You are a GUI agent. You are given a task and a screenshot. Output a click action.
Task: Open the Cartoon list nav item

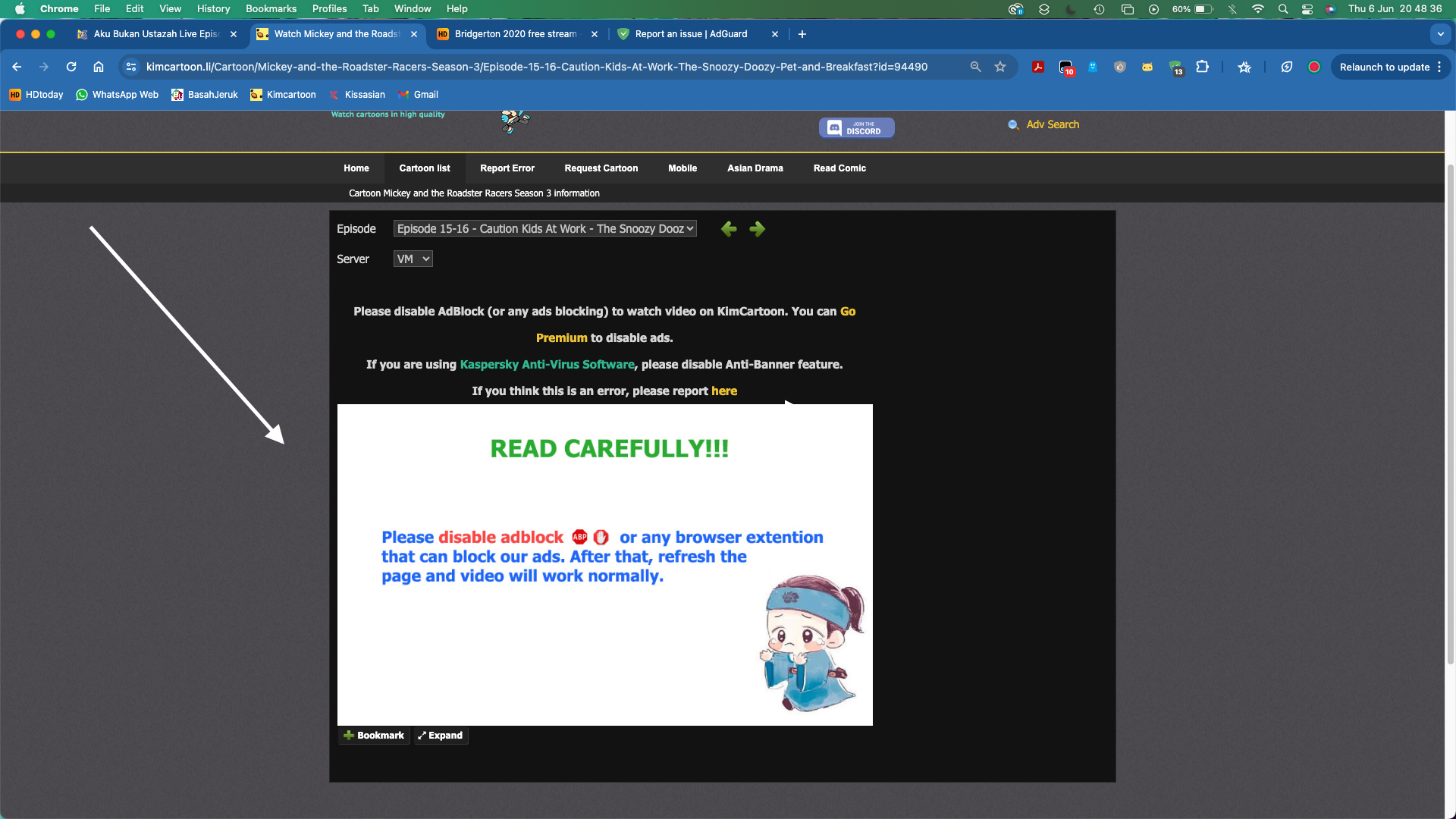[x=424, y=168]
